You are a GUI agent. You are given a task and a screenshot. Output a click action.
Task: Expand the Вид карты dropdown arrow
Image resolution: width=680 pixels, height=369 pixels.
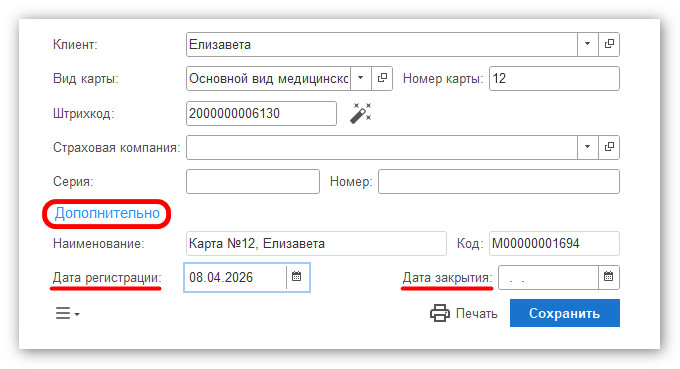click(361, 78)
